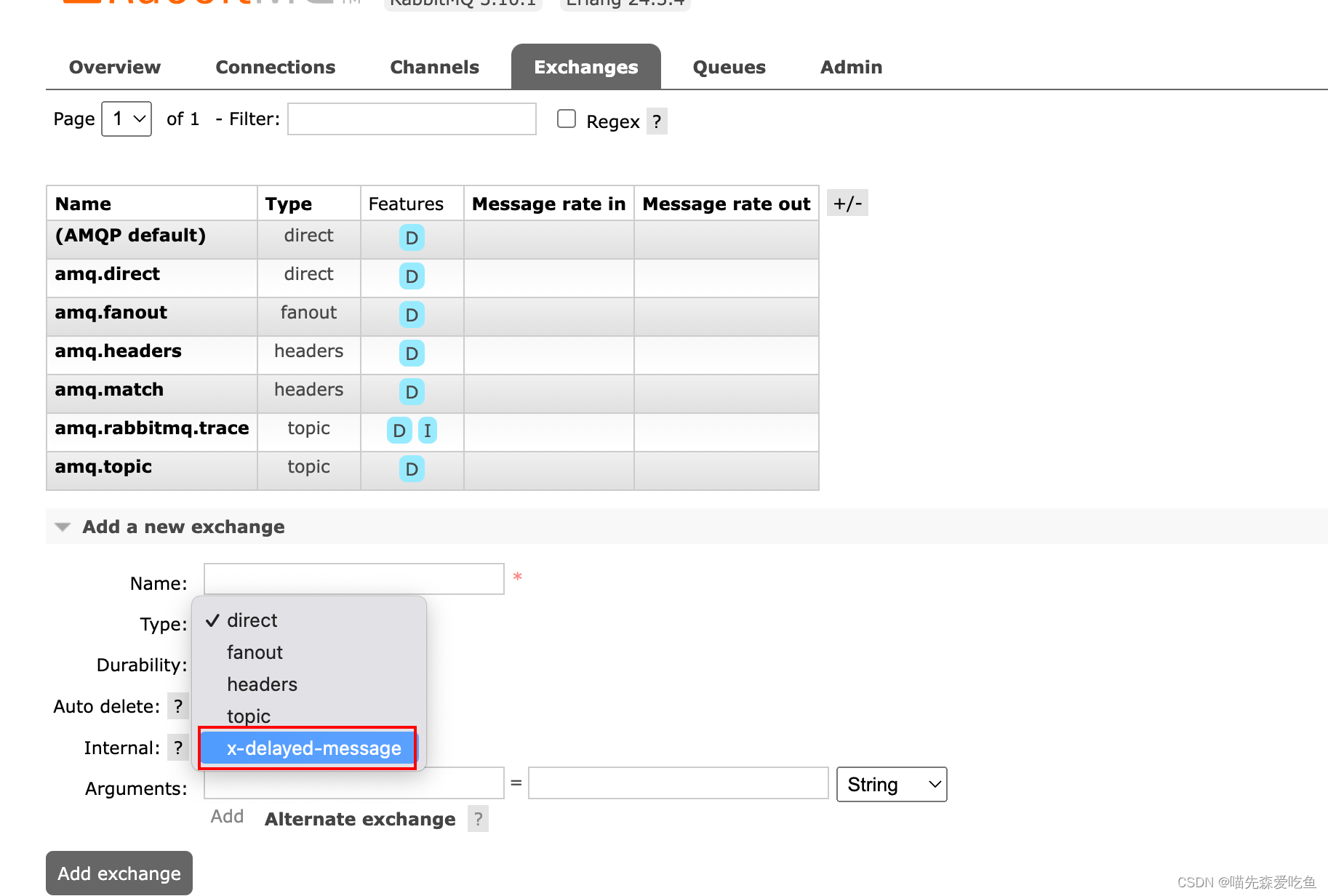The width and height of the screenshot is (1328, 896).
Task: Click the "?" help icon beside Regex
Action: tap(656, 121)
